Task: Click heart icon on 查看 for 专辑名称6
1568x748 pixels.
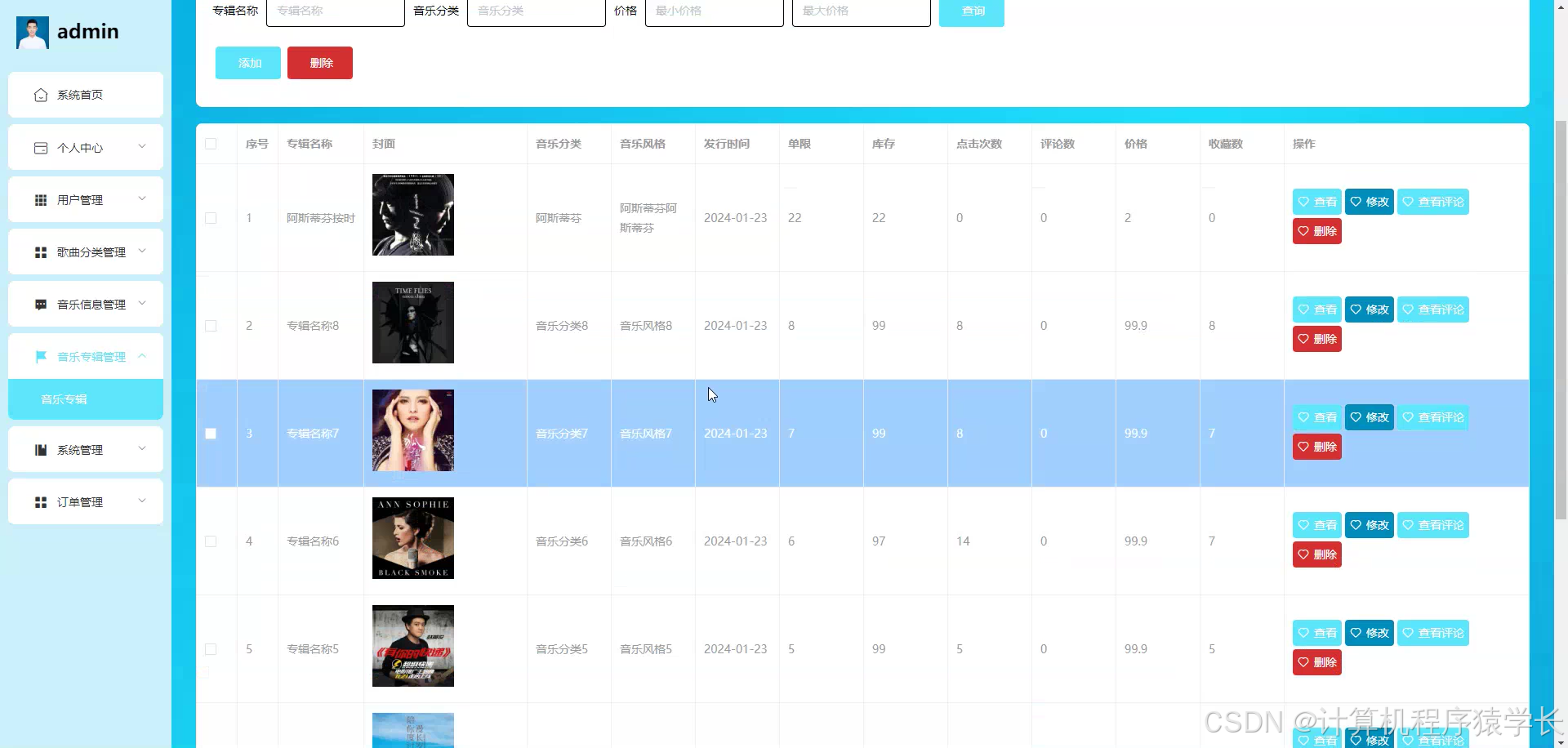Action: pos(1303,525)
